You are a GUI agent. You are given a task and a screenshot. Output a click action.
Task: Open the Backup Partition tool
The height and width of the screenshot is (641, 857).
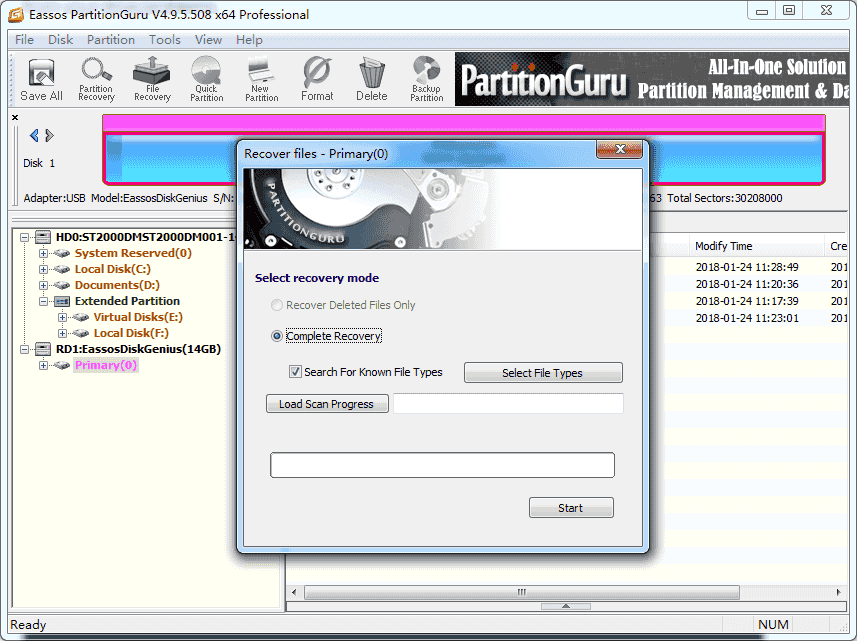click(426, 80)
